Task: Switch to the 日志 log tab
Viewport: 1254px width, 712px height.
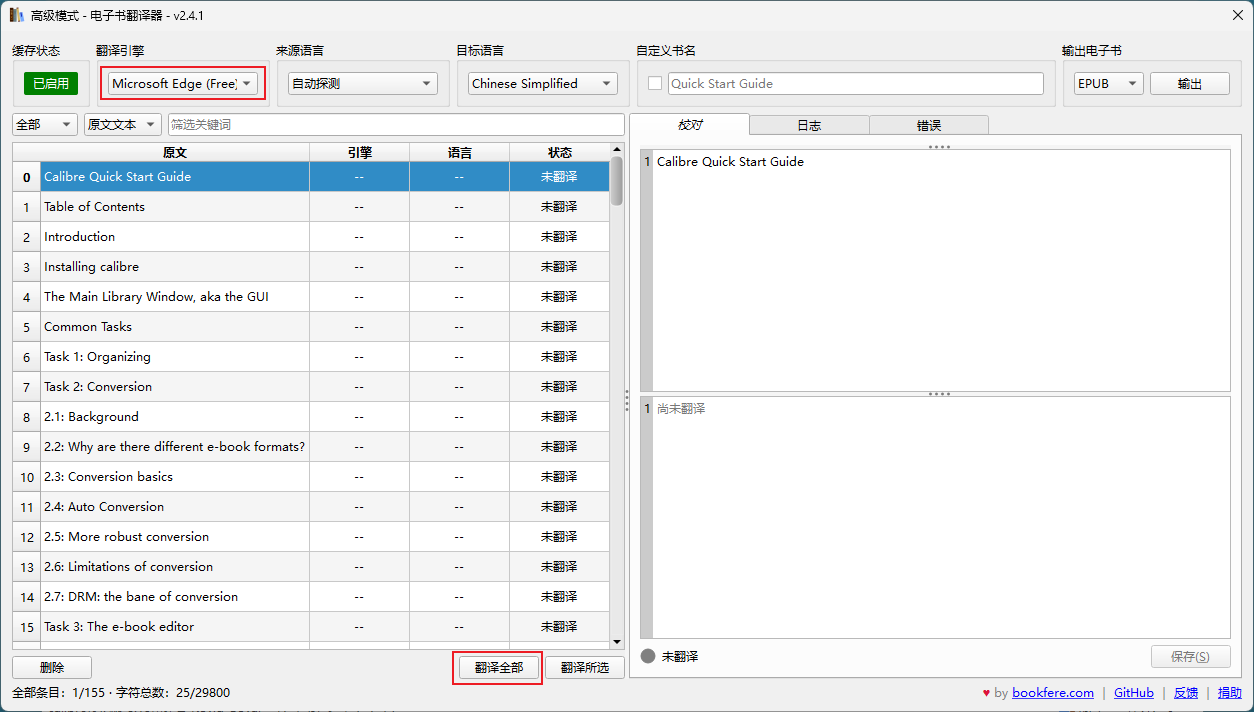Action: coord(809,125)
